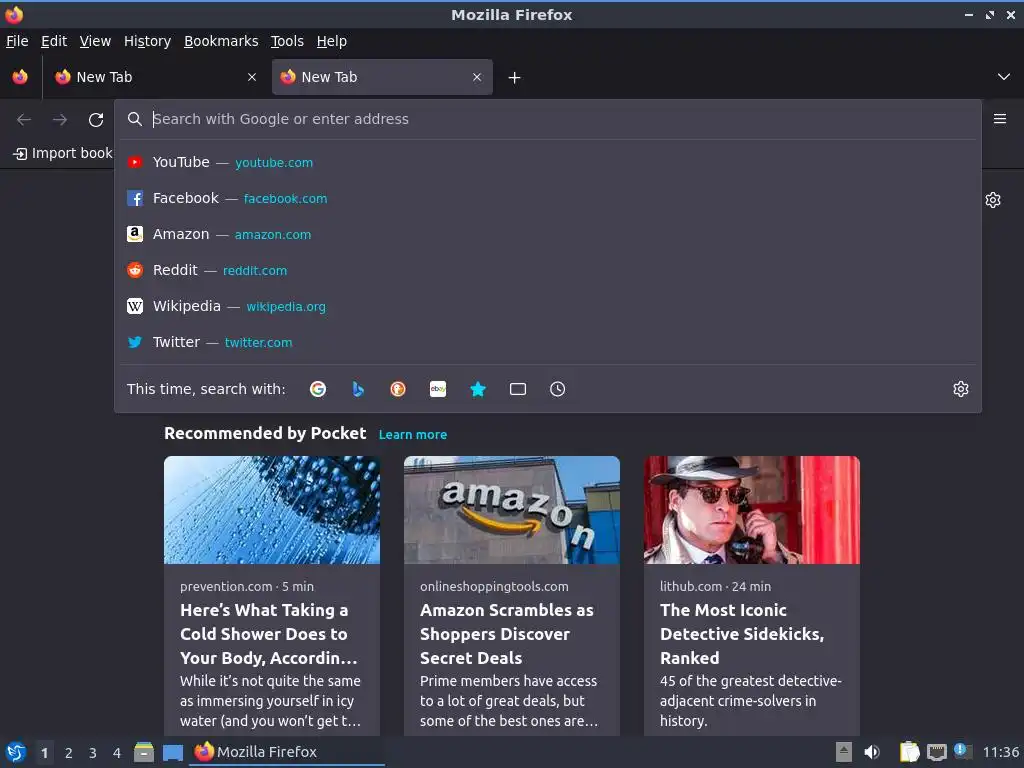This screenshot has height=768, width=1024.
Task: Choose facebook.com suggestion link
Action: [x=285, y=199]
